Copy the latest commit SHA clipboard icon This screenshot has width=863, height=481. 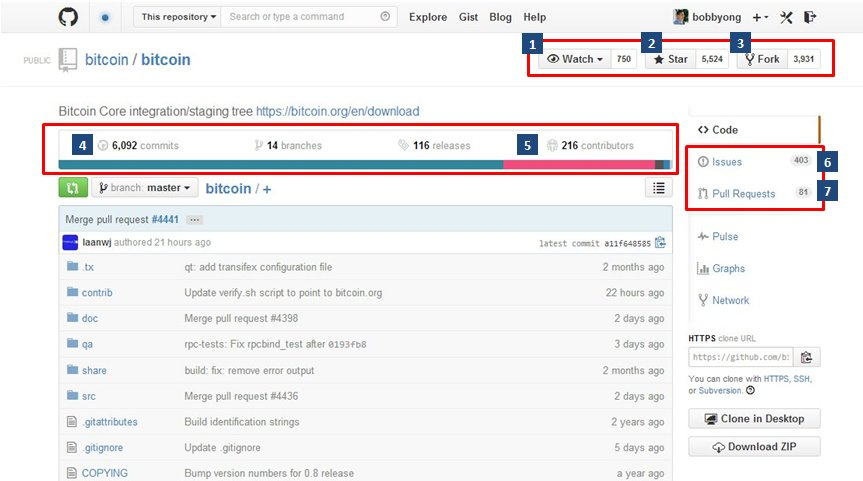[x=660, y=242]
